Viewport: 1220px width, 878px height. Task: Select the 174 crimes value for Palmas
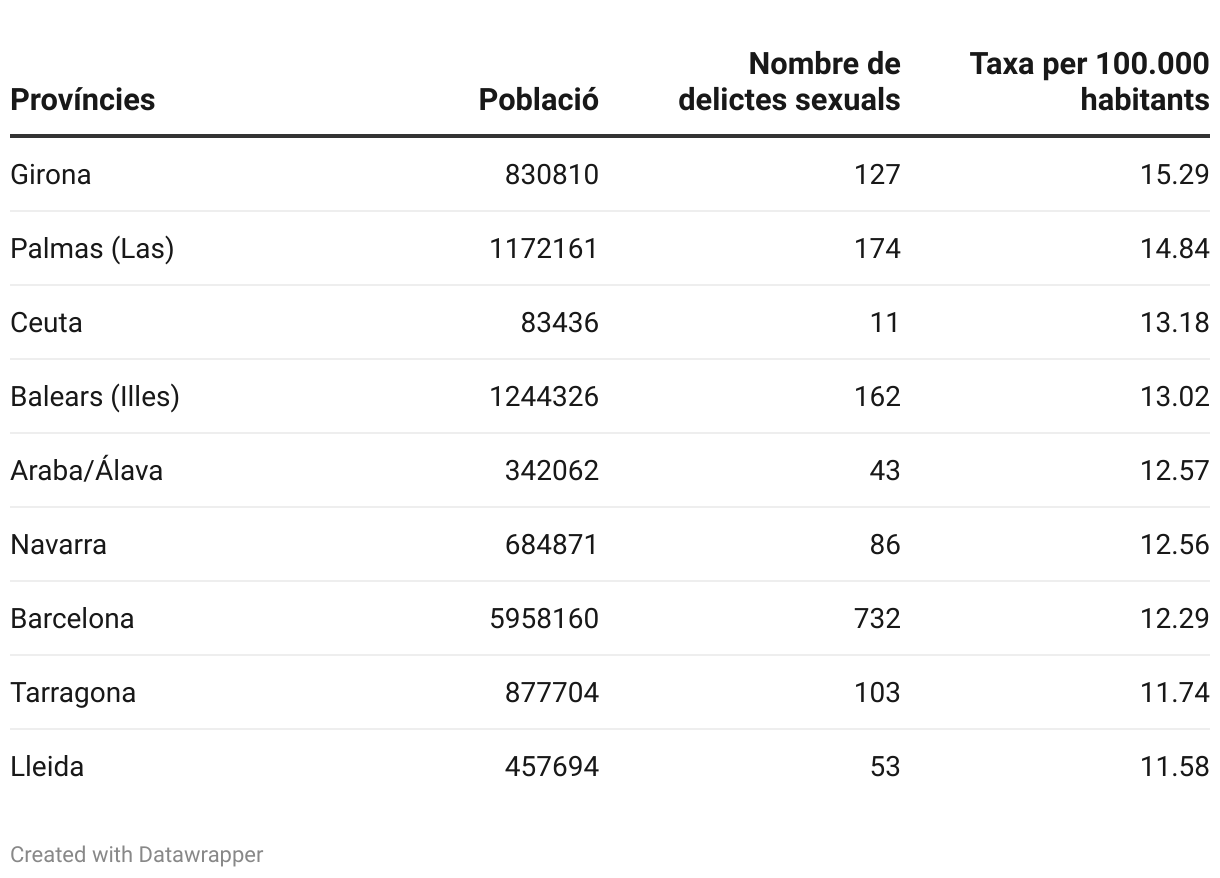click(x=877, y=248)
